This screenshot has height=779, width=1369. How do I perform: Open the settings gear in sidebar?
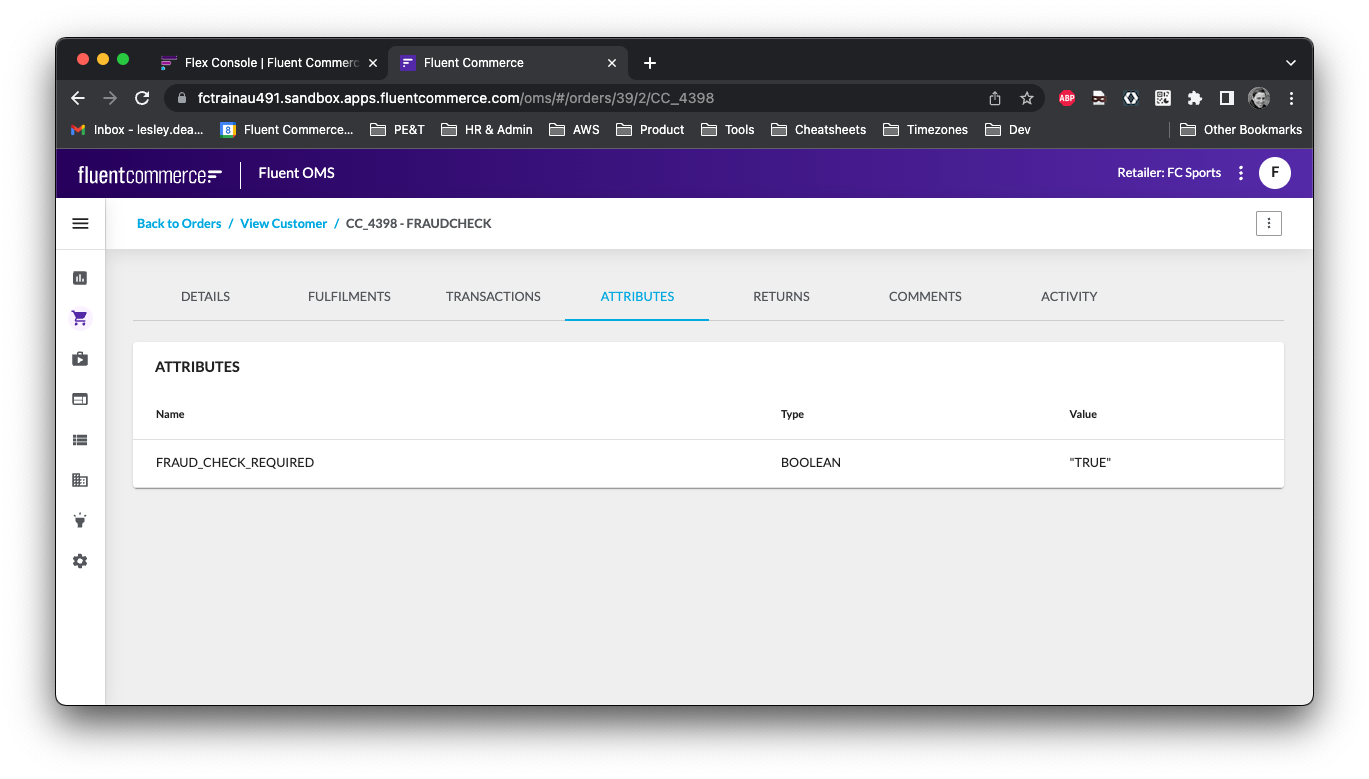coord(80,561)
